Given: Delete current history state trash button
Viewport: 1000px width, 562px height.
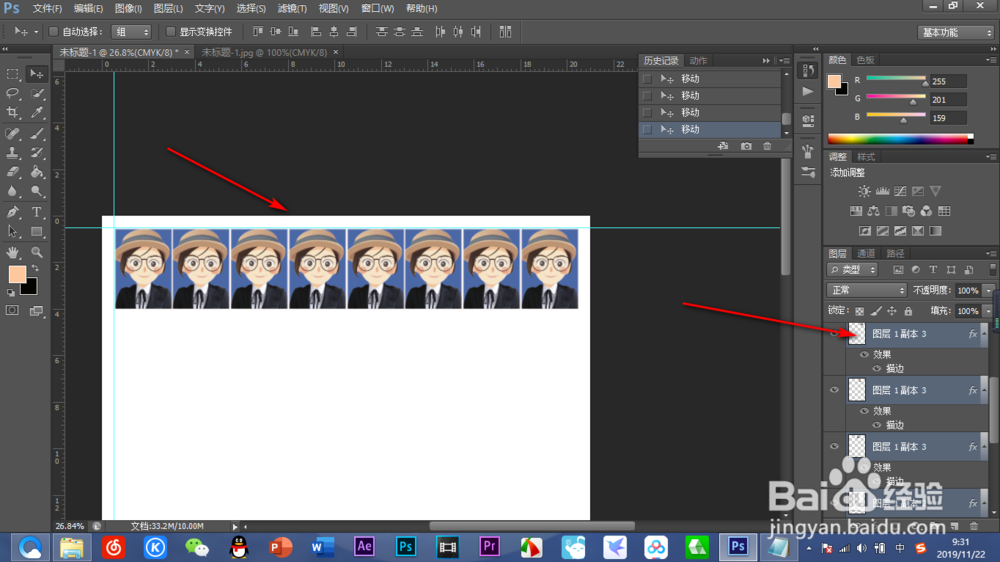Looking at the screenshot, I should [767, 146].
